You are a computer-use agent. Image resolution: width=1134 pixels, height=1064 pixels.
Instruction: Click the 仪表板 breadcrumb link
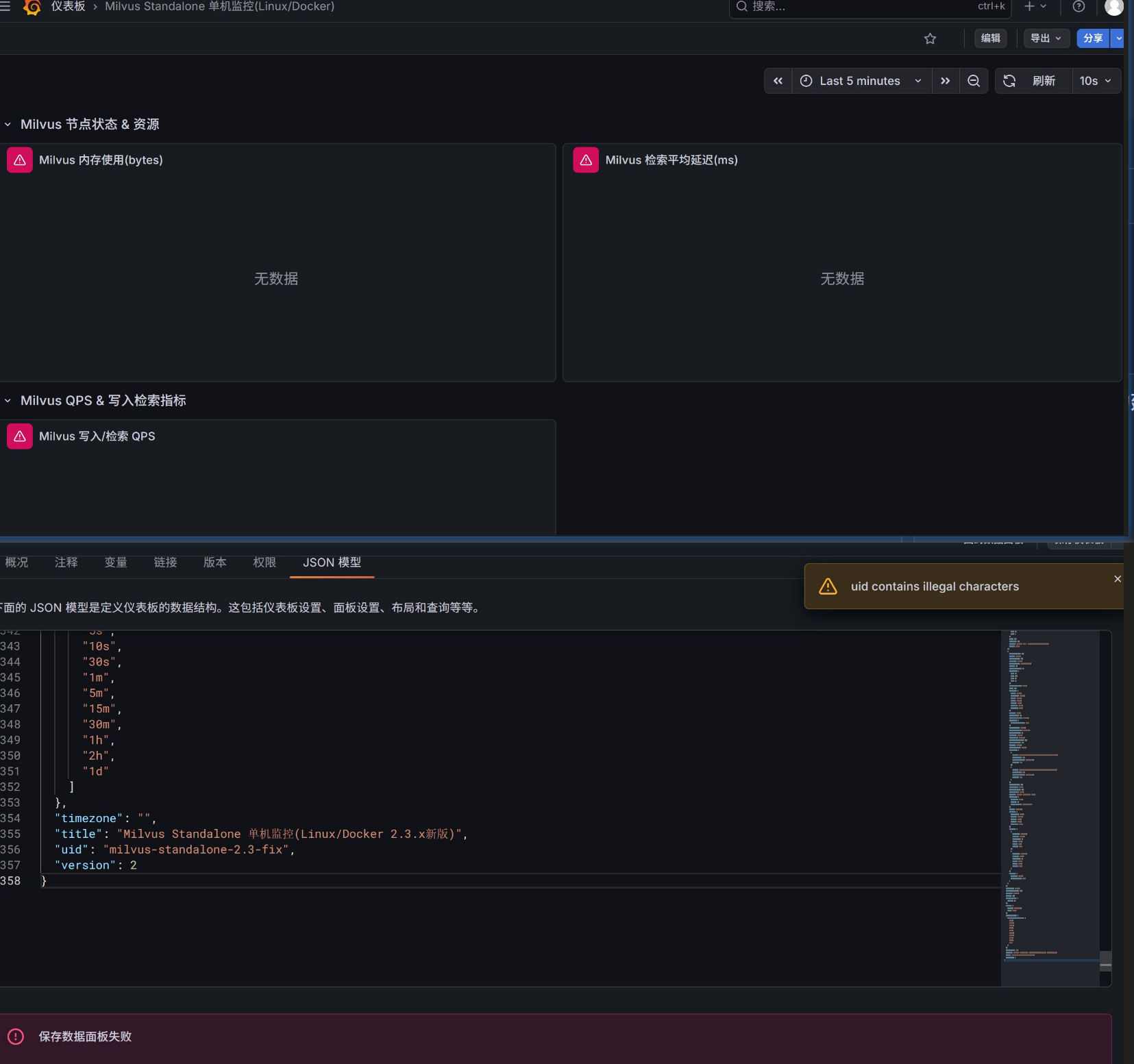pos(69,6)
